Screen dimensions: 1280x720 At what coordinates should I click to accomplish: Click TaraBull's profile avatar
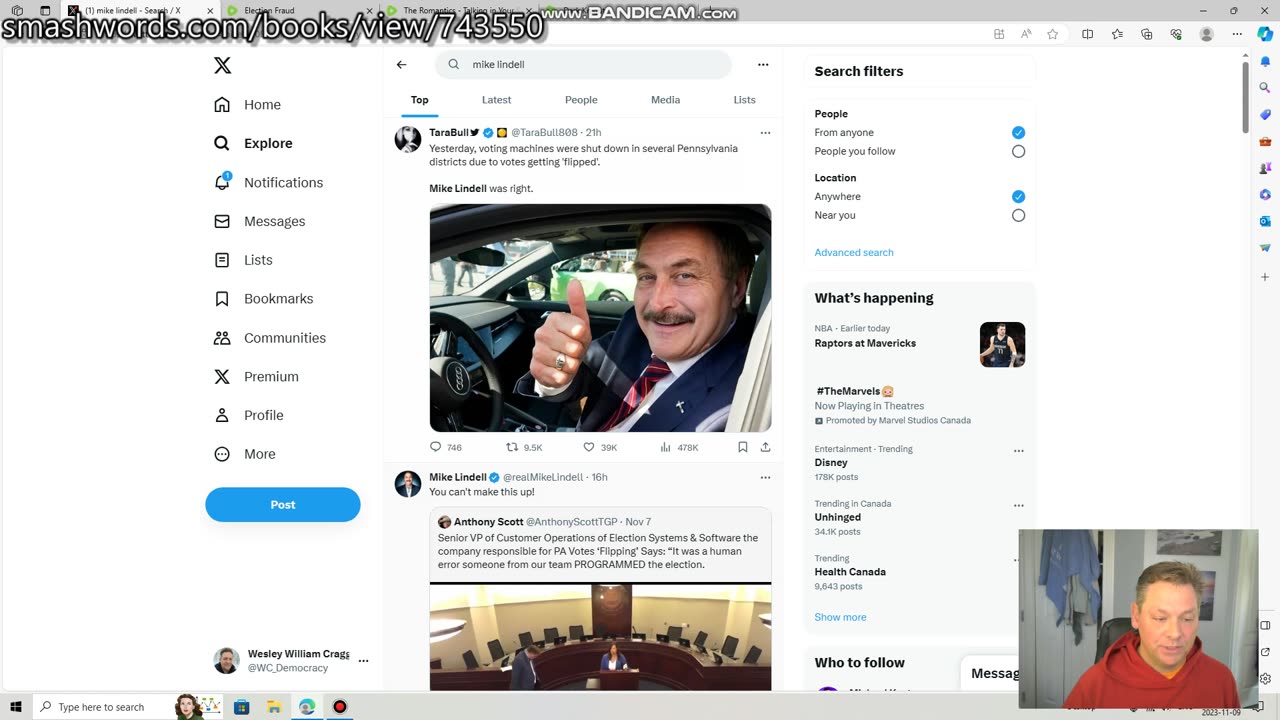pos(408,139)
